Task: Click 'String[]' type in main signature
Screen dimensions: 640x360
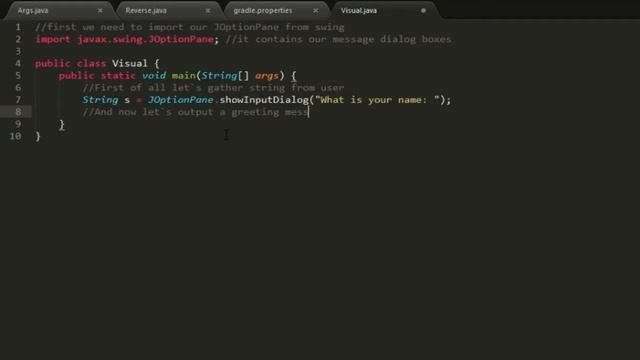Action: click(x=225, y=76)
